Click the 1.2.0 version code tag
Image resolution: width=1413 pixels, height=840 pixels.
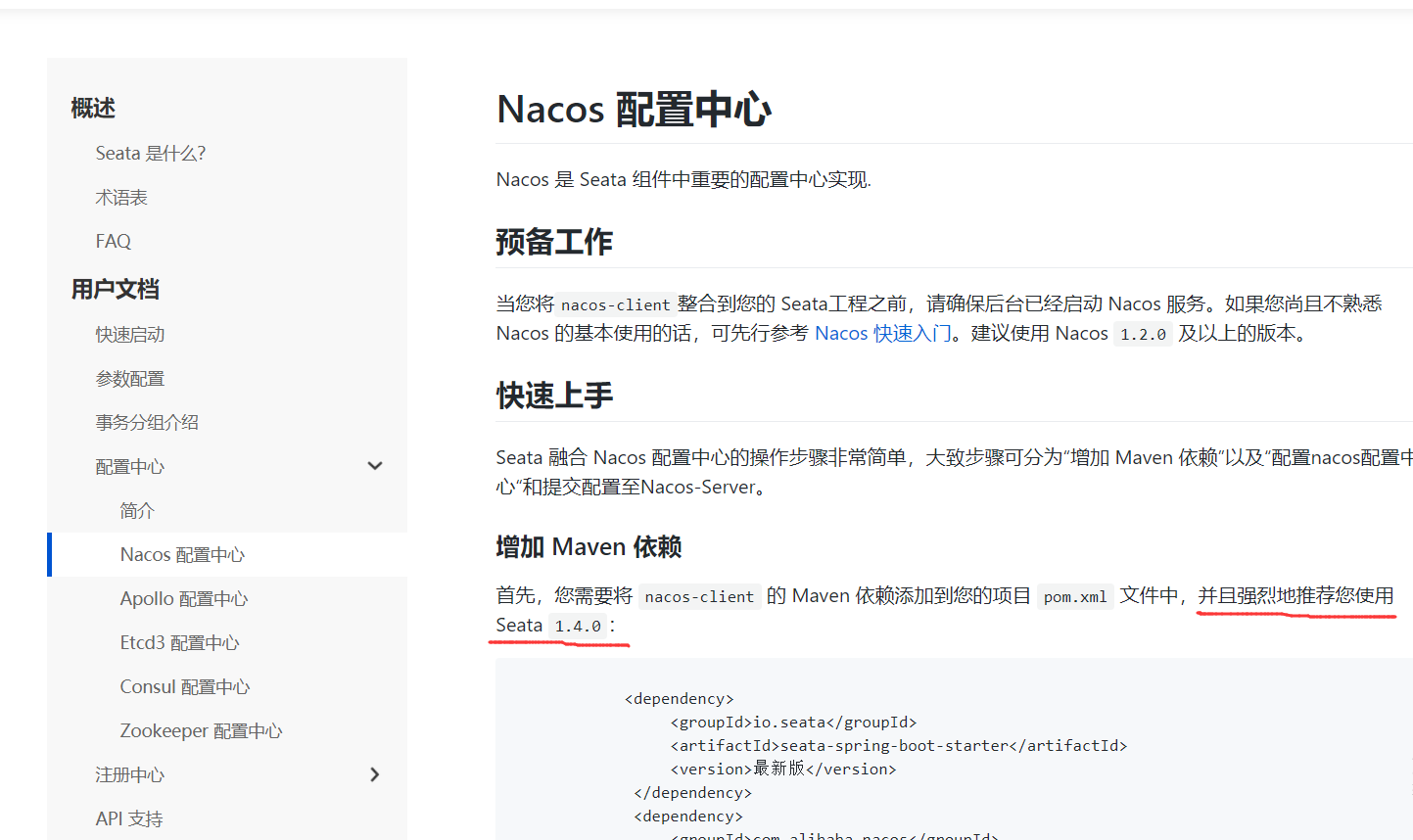pyautogui.click(x=1143, y=334)
